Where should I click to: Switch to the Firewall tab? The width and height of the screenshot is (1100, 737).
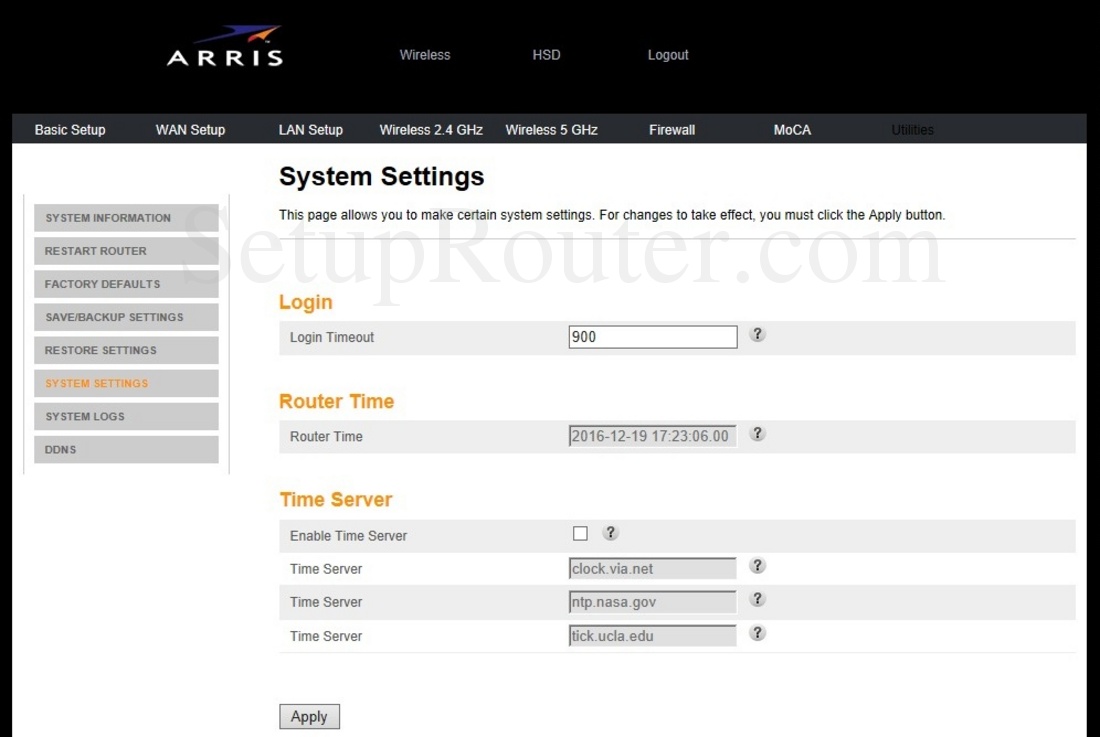pyautogui.click(x=671, y=129)
